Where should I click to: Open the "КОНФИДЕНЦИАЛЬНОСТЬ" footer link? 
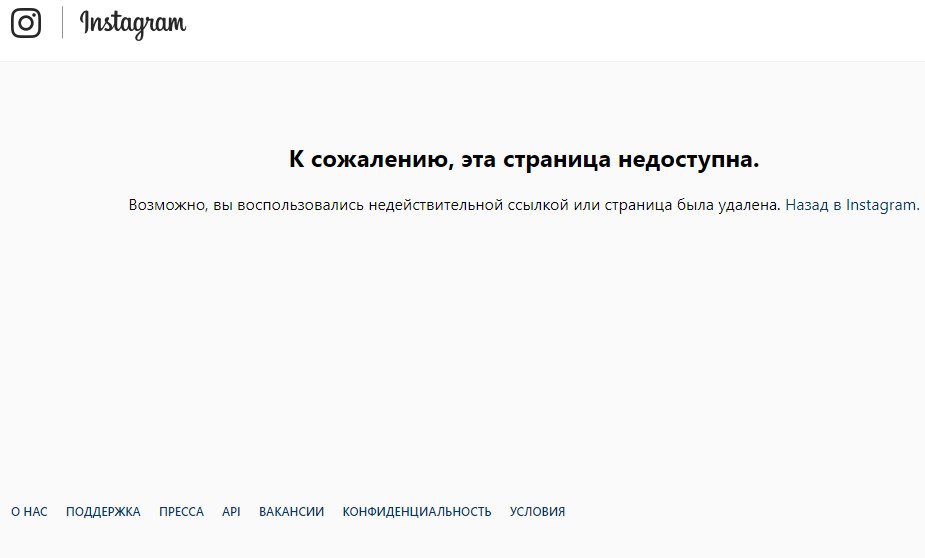click(x=417, y=511)
